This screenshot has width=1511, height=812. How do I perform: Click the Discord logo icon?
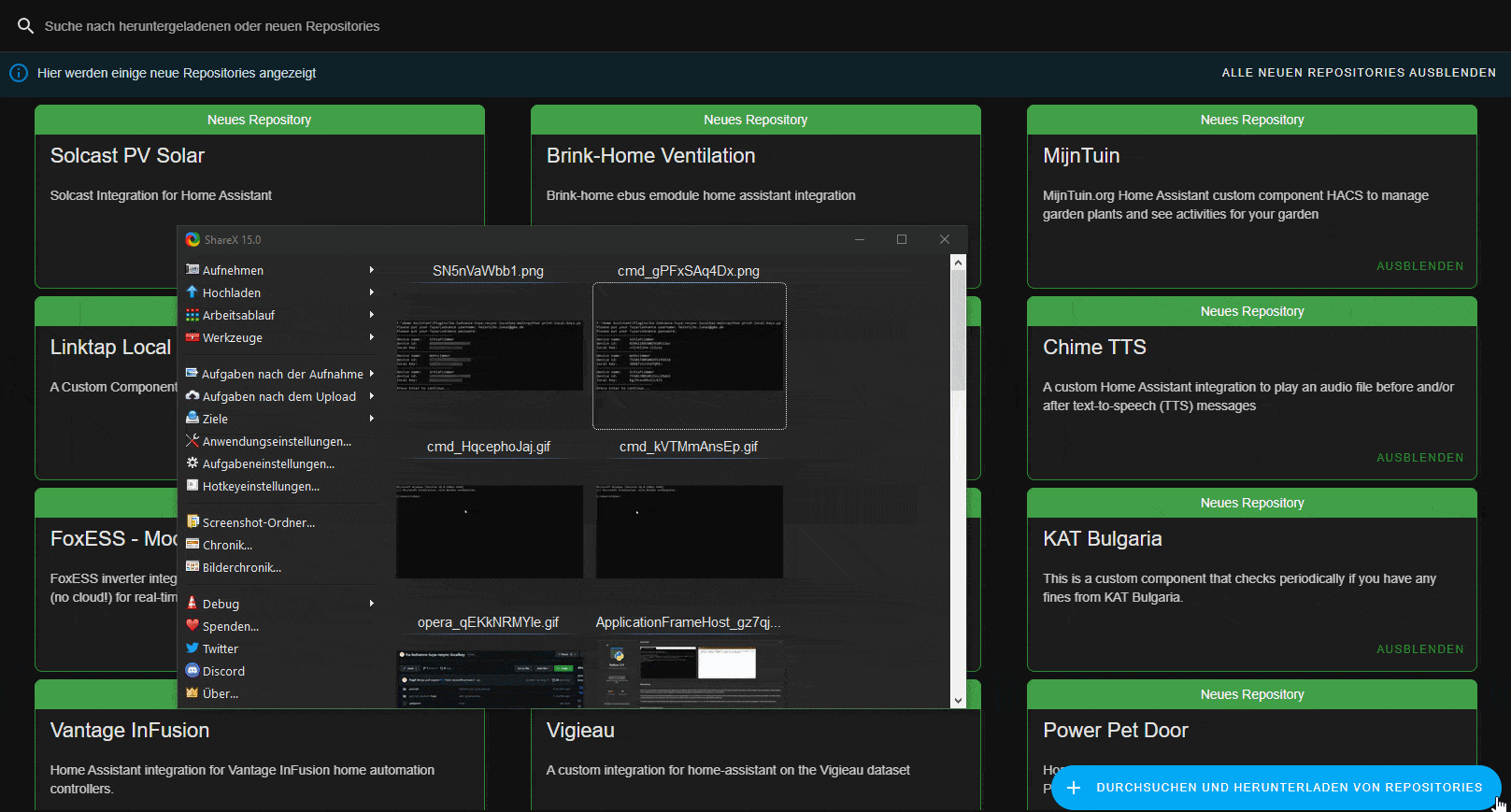click(x=192, y=671)
